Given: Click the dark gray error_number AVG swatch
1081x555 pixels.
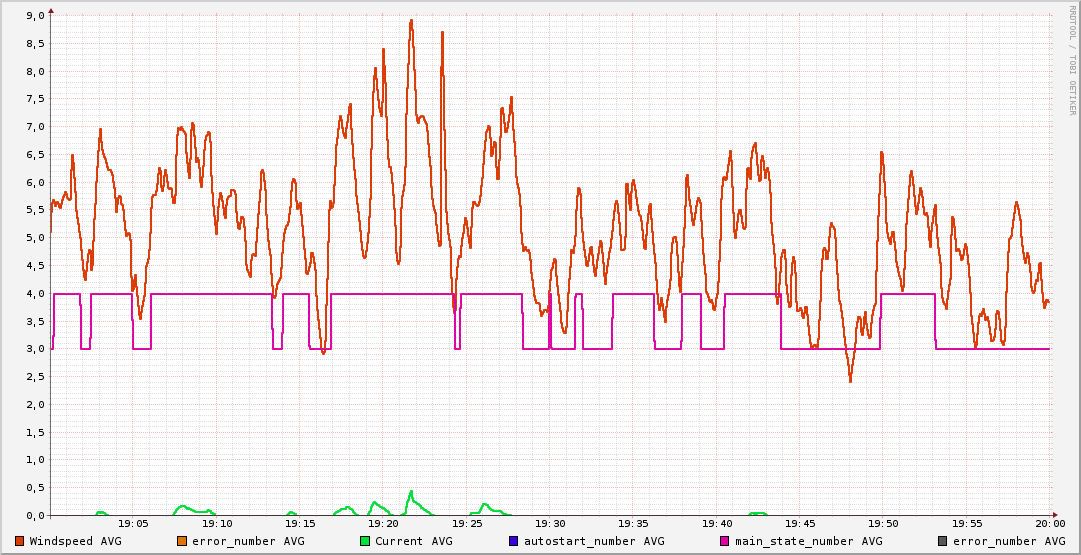Looking at the screenshot, I should click(943, 541).
